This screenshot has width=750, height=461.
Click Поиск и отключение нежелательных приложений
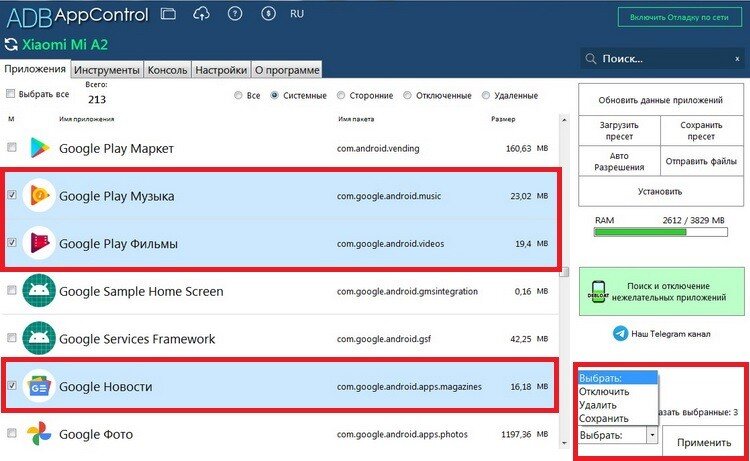tap(662, 291)
